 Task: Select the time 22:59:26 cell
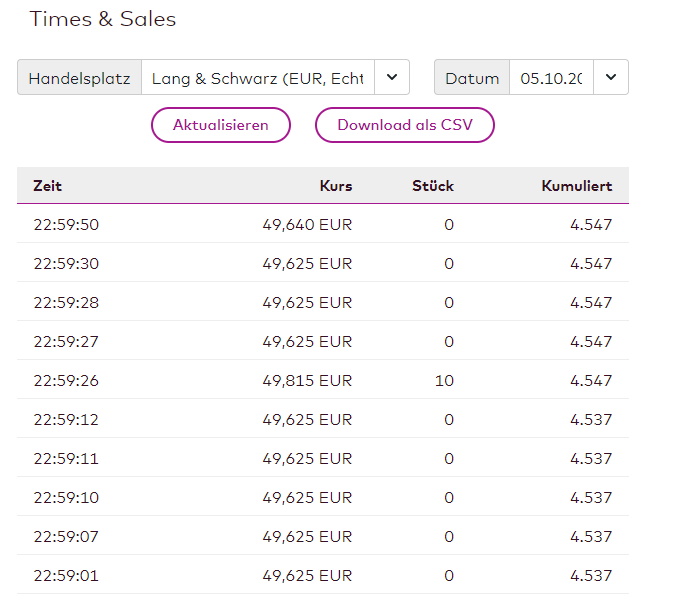point(66,380)
